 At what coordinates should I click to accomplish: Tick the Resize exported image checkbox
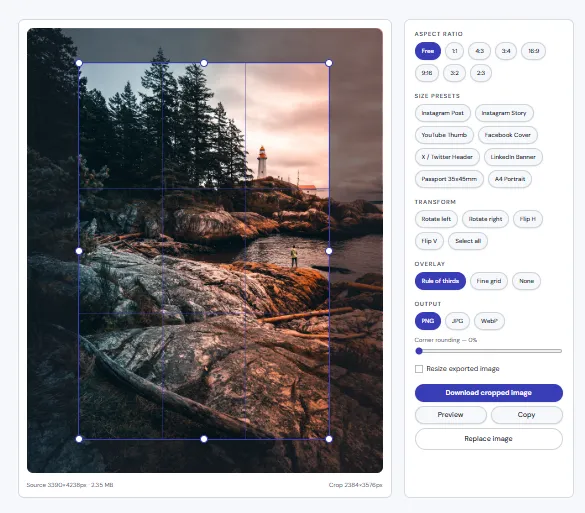(419, 369)
